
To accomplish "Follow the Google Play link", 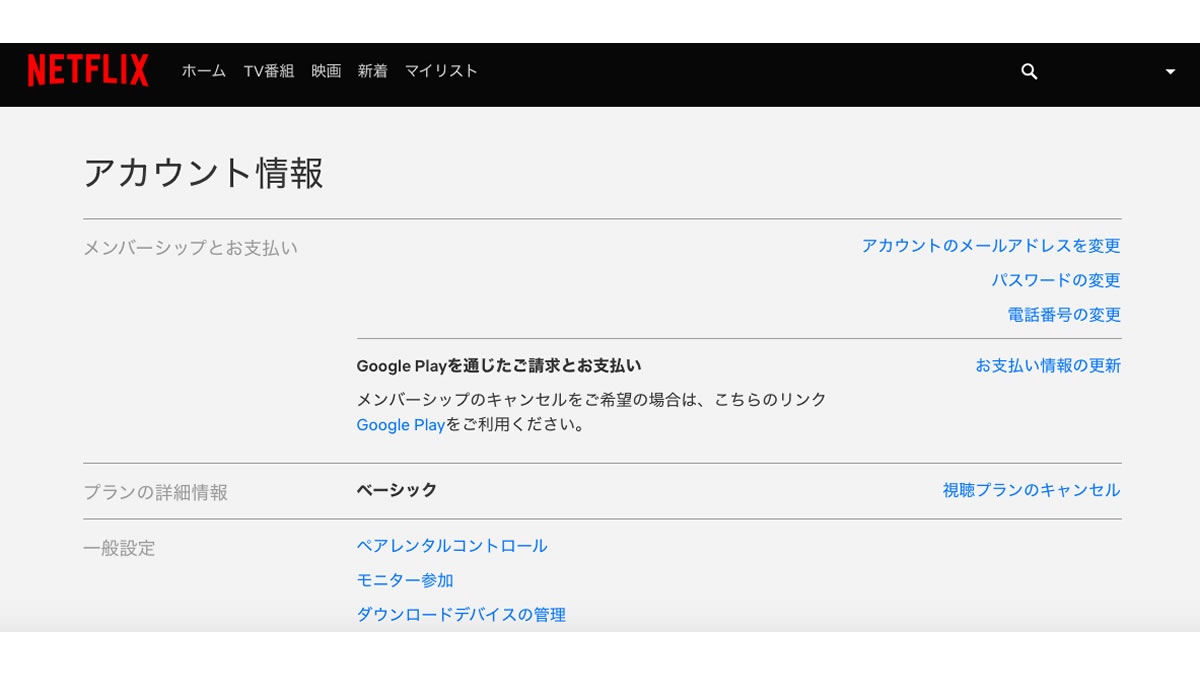I will pos(401,425).
